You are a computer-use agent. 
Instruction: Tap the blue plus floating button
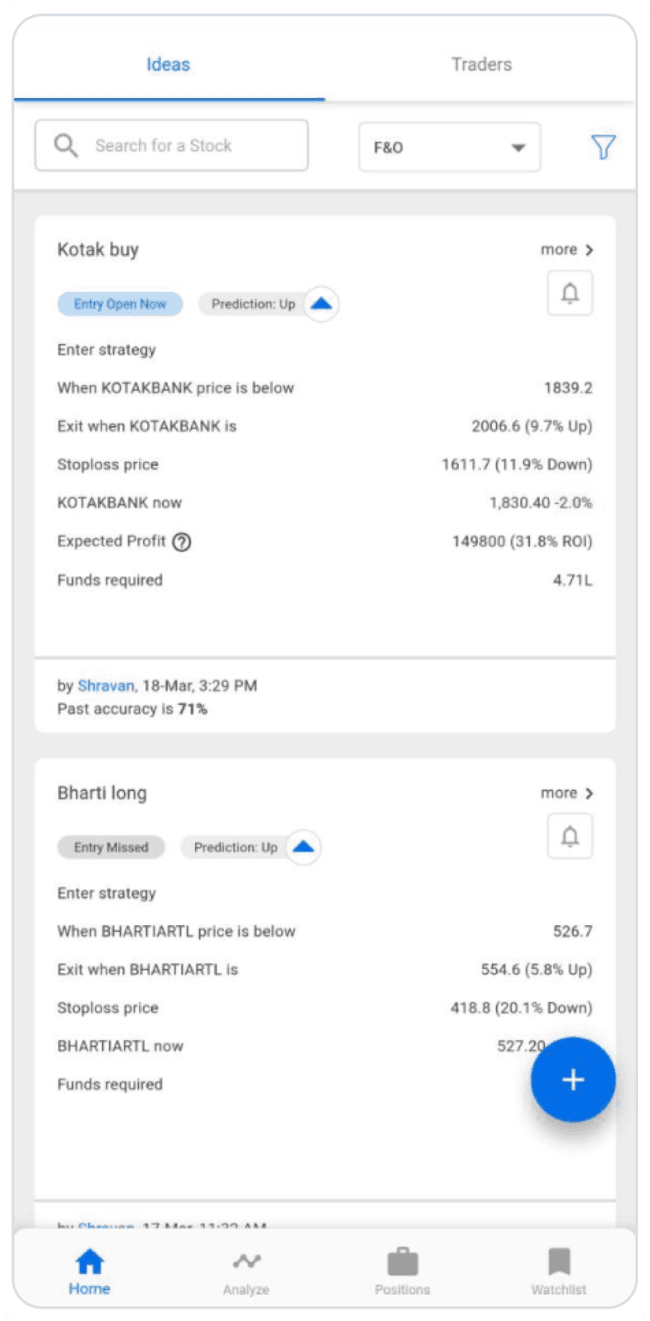point(573,1080)
